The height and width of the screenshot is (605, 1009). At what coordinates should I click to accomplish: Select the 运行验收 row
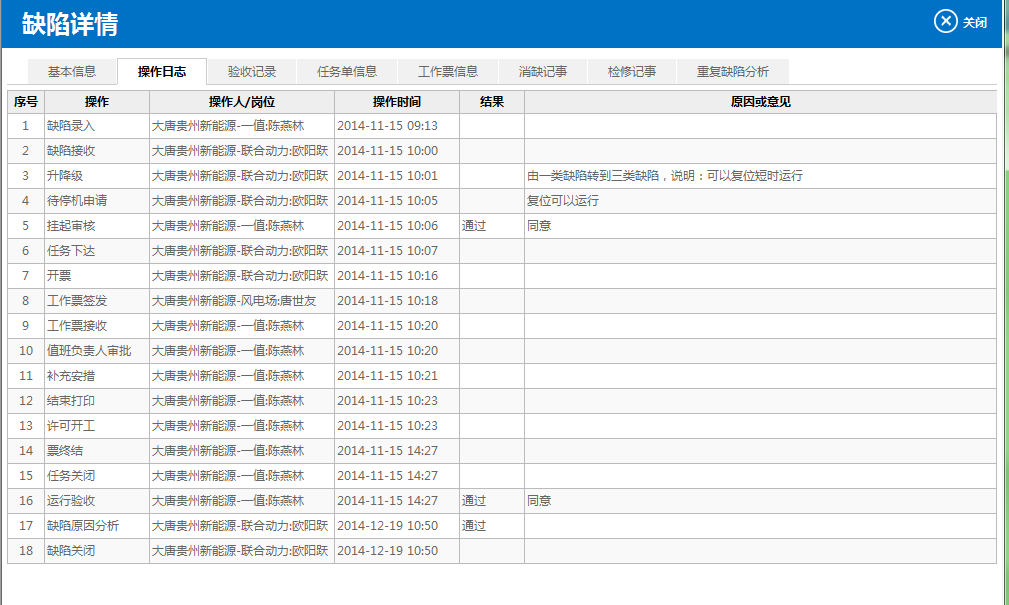(71, 501)
